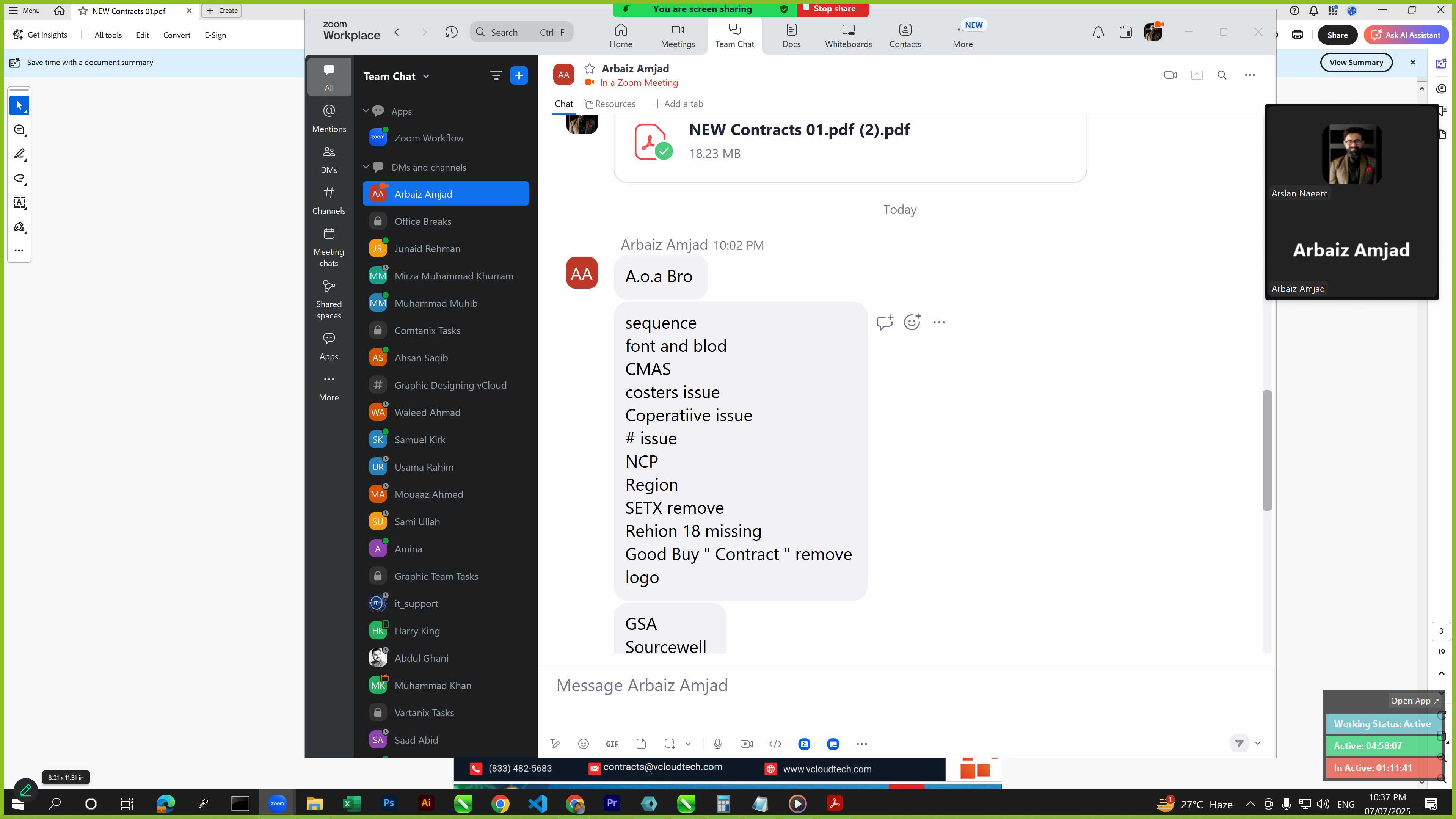This screenshot has height=819, width=1456.
Task: Click the blue new chat plus button
Action: point(519,75)
